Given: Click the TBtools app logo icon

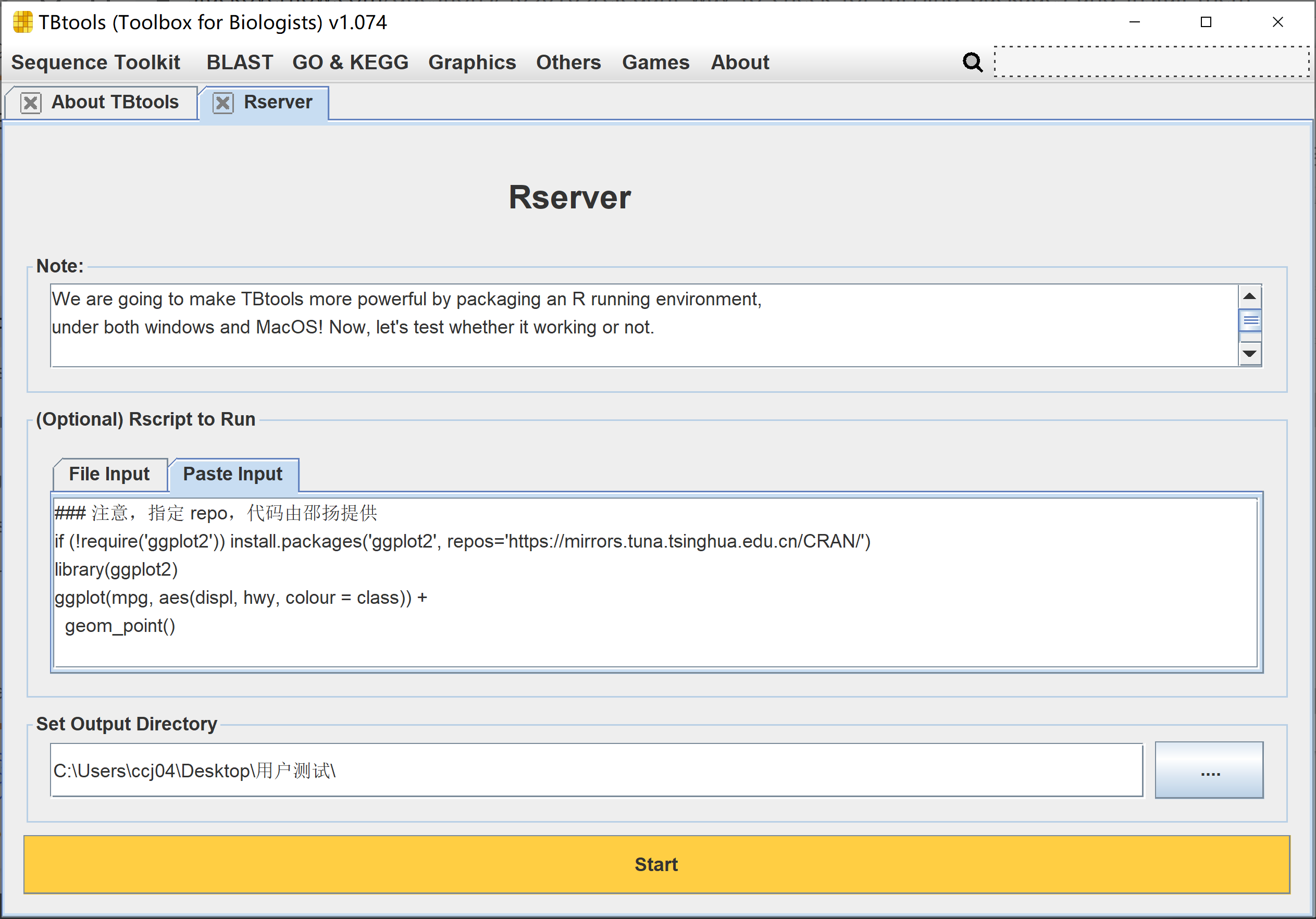Looking at the screenshot, I should [x=22, y=22].
